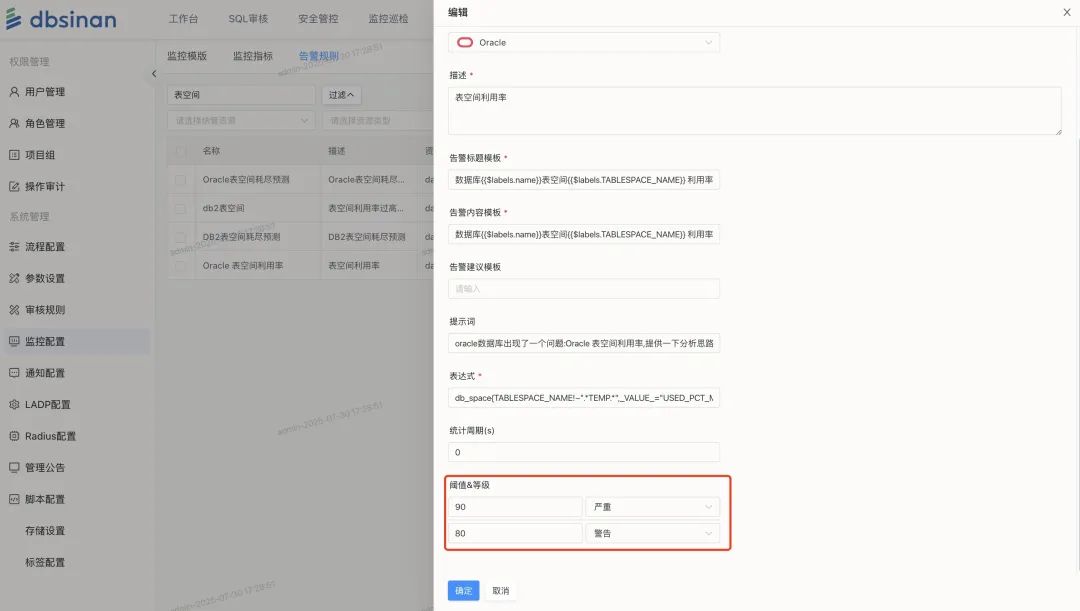Check the Oracle表空间耗尽预测 row checkbox

[180, 180]
